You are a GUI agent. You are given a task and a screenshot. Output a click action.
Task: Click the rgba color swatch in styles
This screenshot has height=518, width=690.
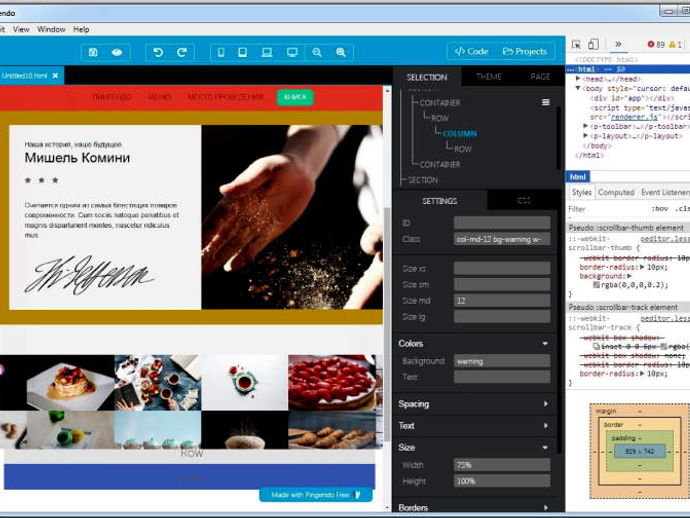596,285
